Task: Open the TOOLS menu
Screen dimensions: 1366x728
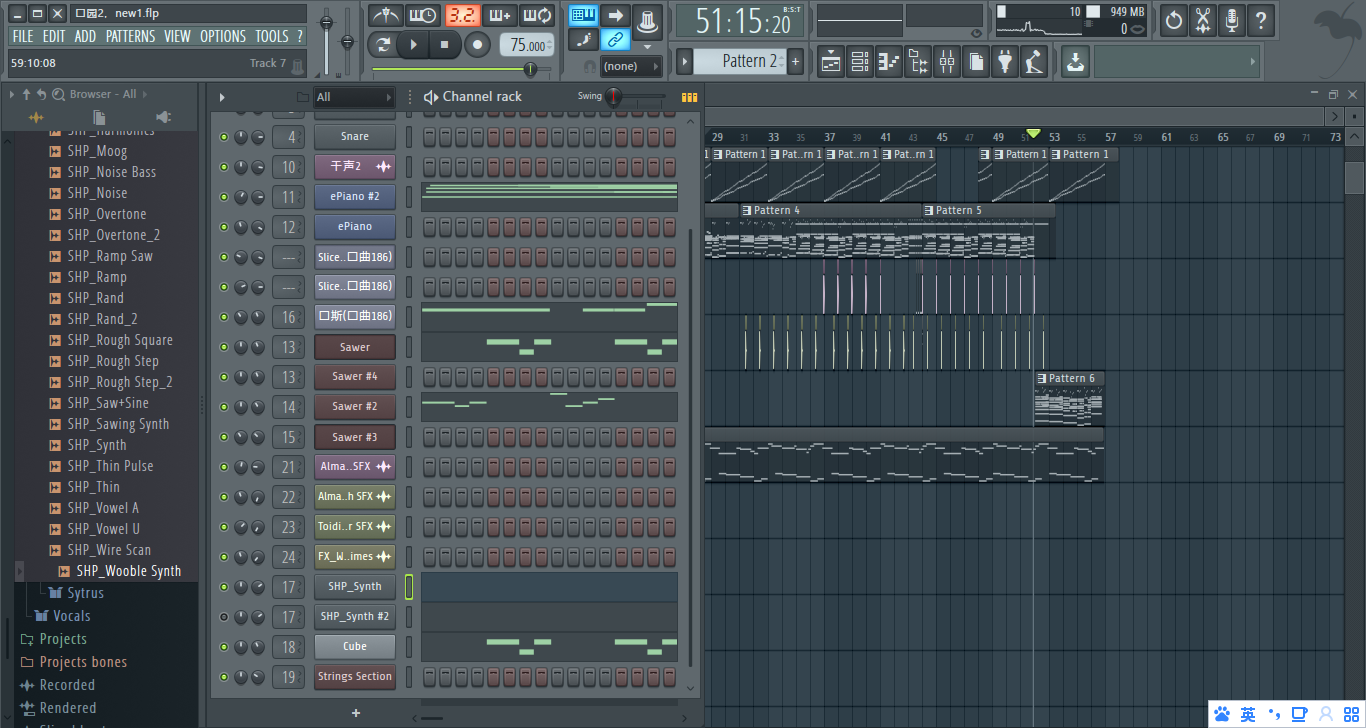Action: [x=271, y=36]
